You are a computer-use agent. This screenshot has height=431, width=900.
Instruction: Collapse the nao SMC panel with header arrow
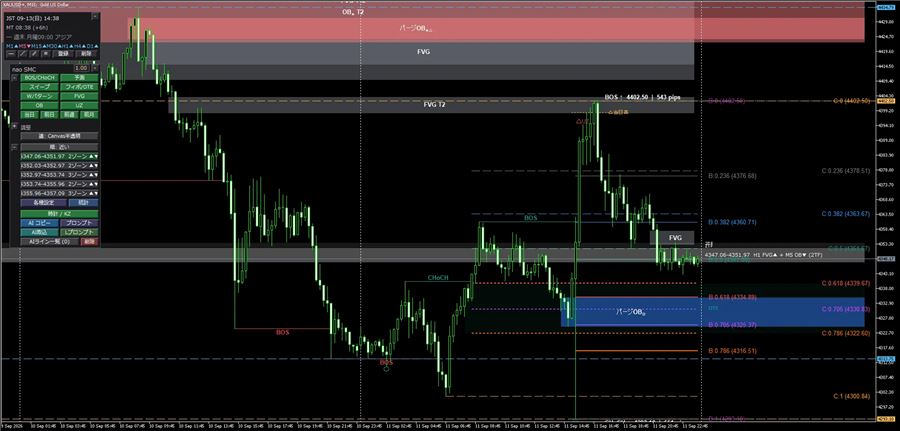(95, 68)
